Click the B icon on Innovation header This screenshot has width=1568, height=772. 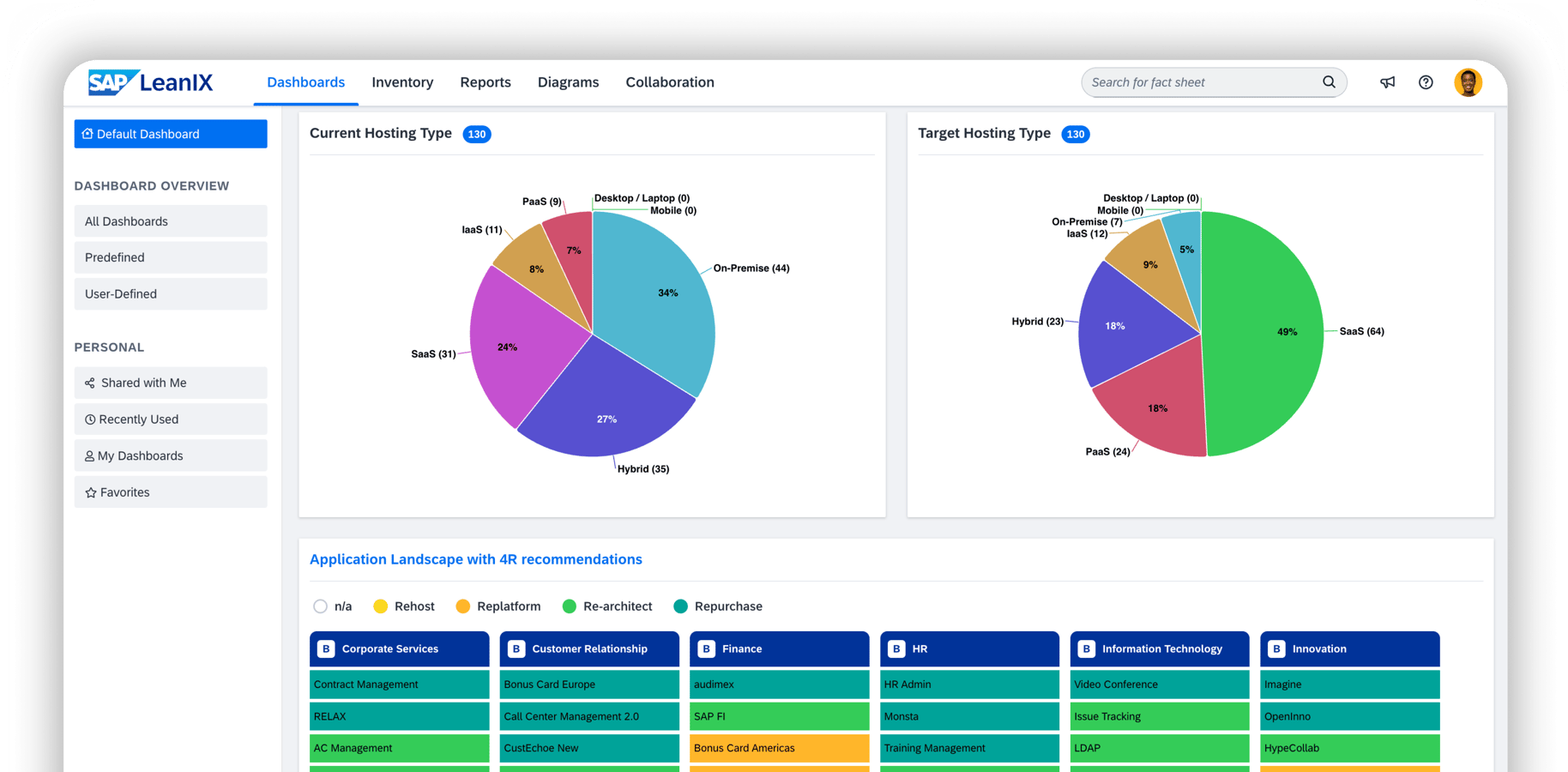click(1276, 649)
